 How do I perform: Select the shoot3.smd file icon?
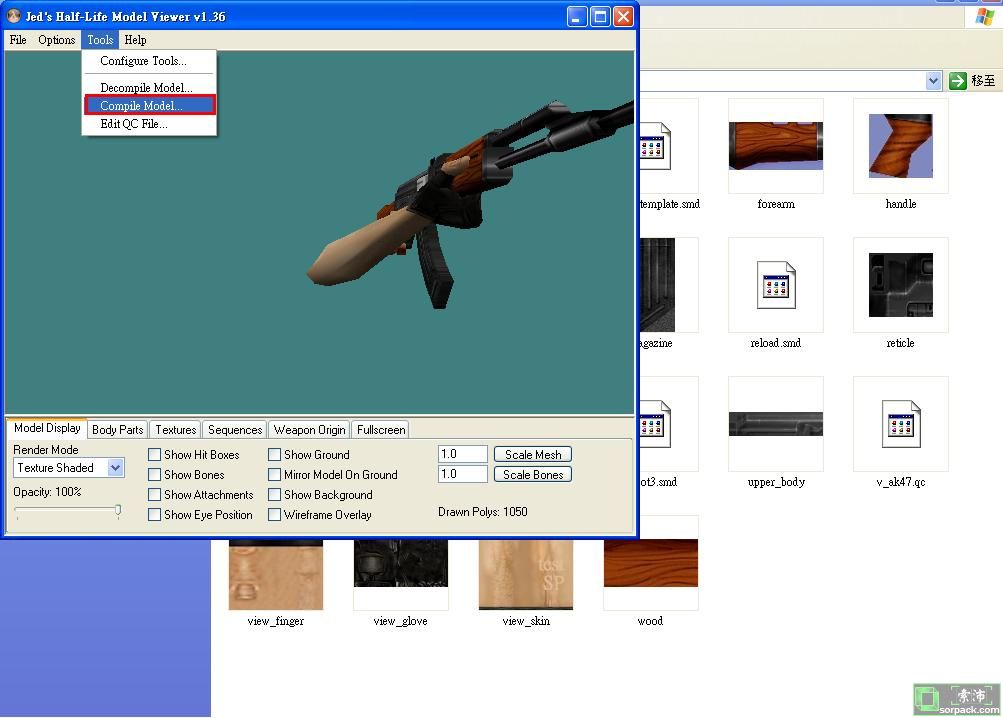pyautogui.click(x=655, y=424)
